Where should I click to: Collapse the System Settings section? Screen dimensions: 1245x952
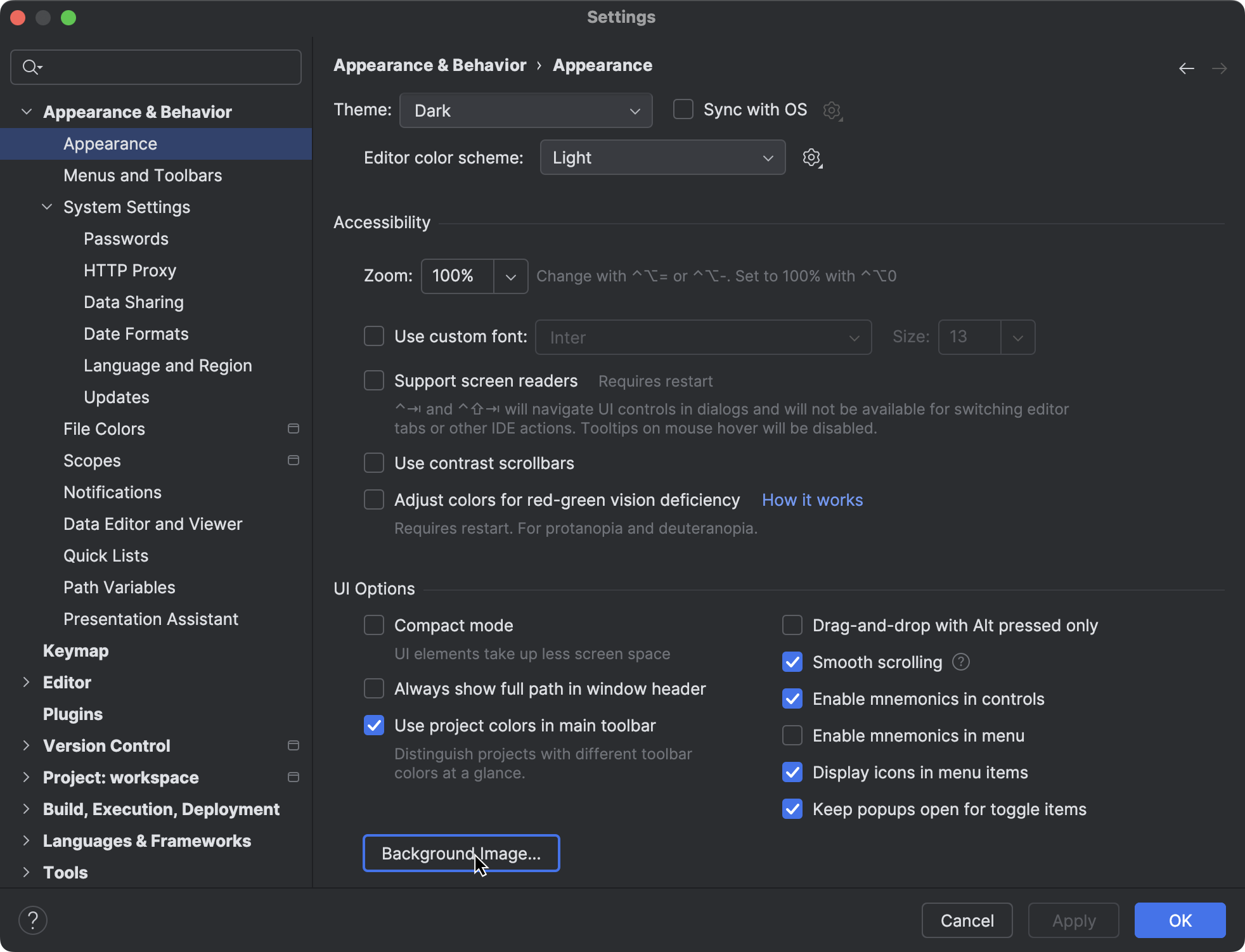(x=46, y=207)
